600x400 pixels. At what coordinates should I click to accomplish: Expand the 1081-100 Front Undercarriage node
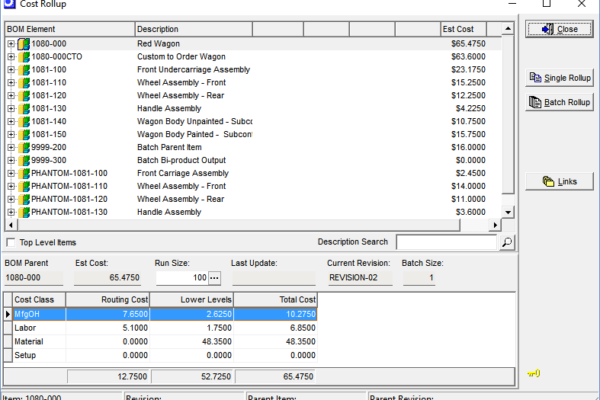pyautogui.click(x=11, y=70)
